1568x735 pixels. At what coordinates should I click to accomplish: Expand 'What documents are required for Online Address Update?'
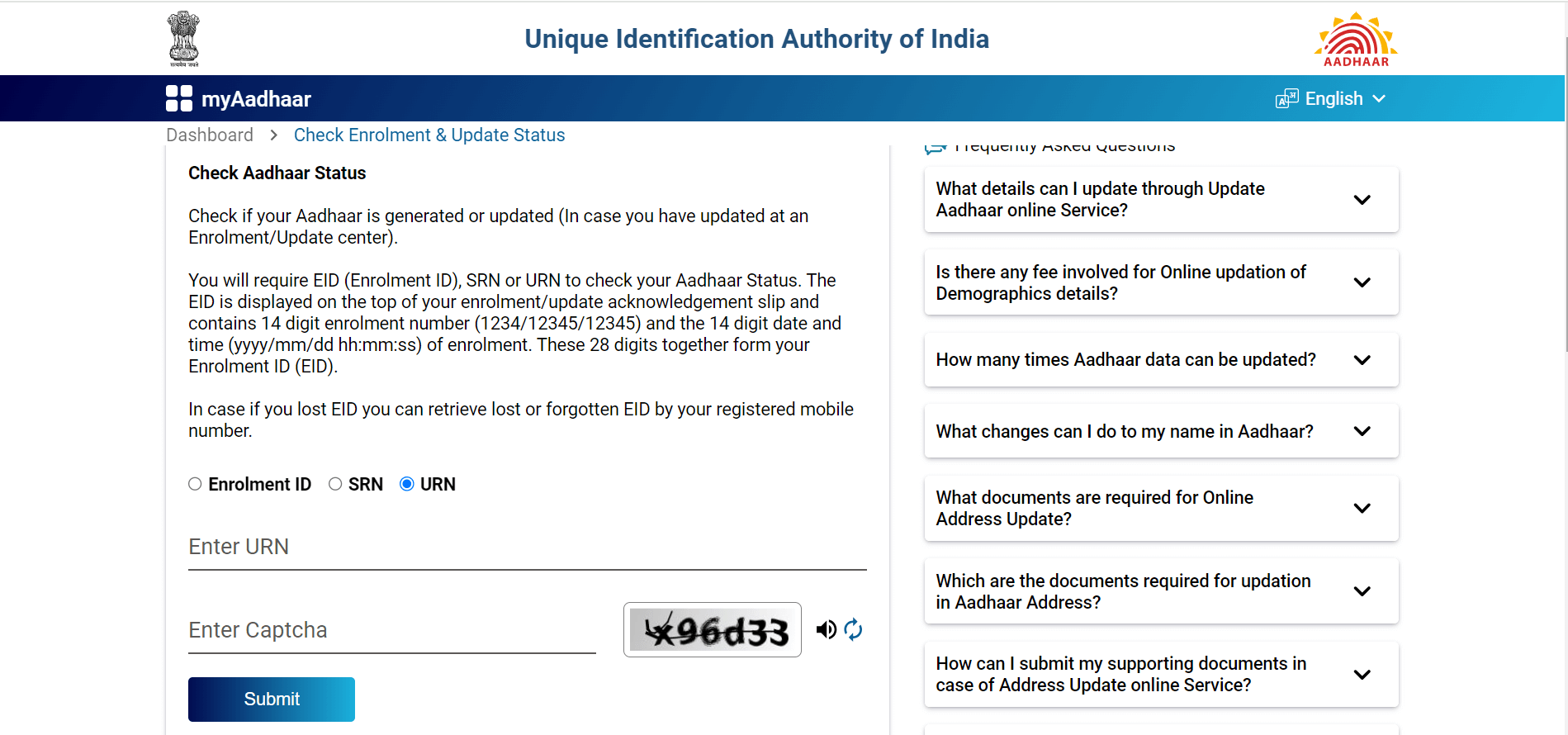tap(1362, 508)
